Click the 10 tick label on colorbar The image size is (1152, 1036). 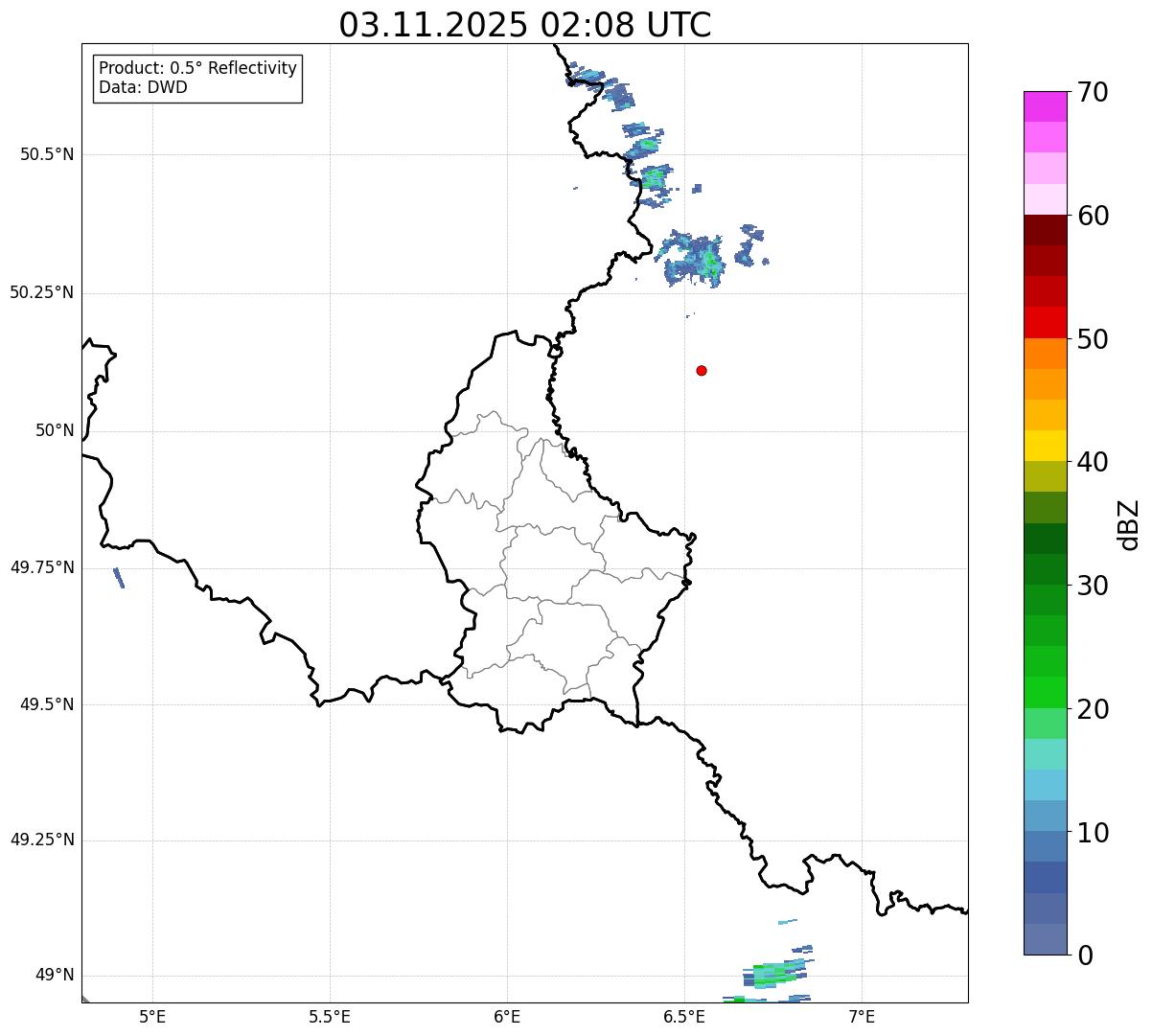pos(1093,833)
